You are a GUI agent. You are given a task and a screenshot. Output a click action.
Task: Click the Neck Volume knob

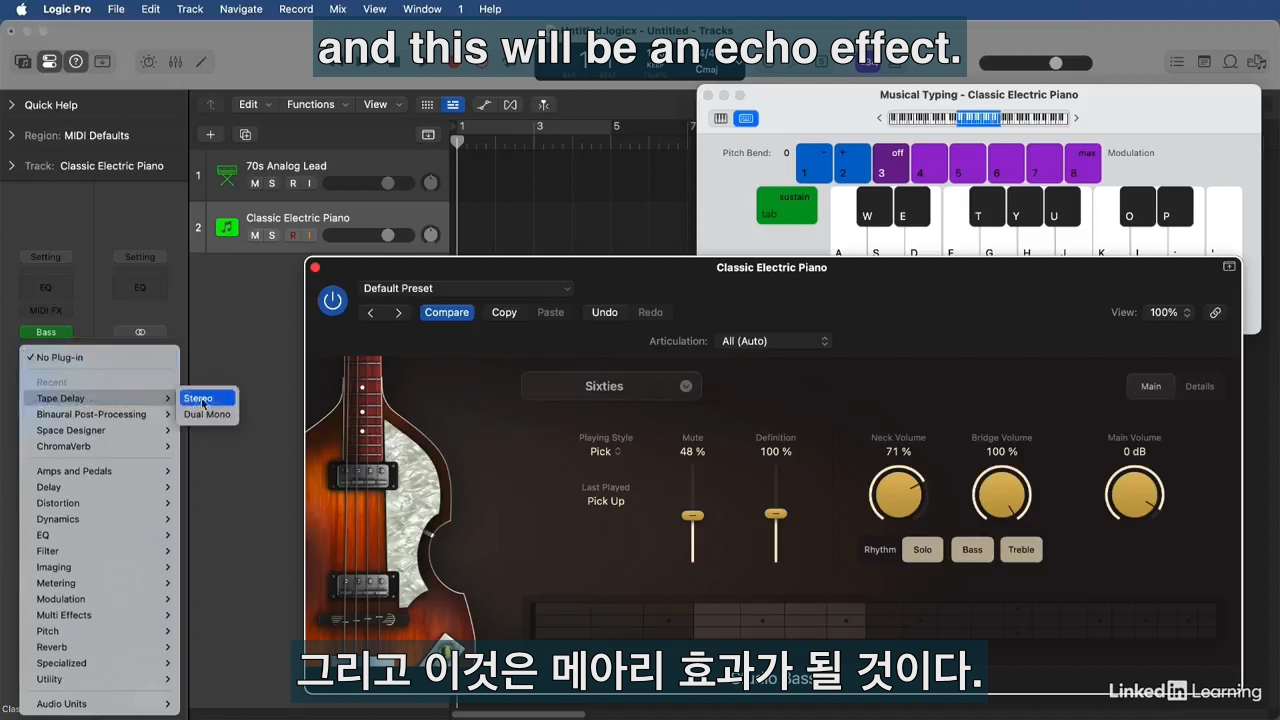[898, 495]
